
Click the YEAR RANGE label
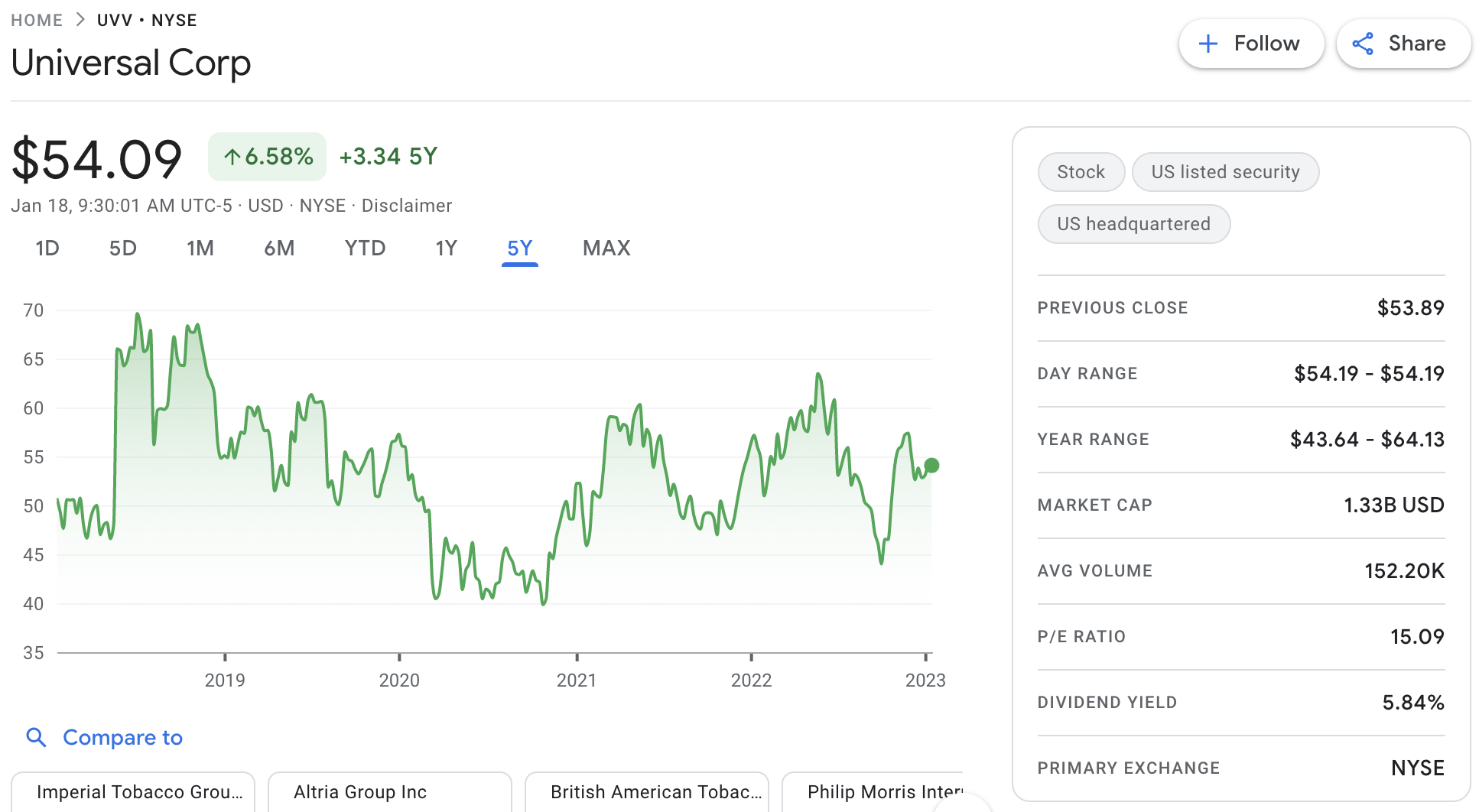(1094, 440)
